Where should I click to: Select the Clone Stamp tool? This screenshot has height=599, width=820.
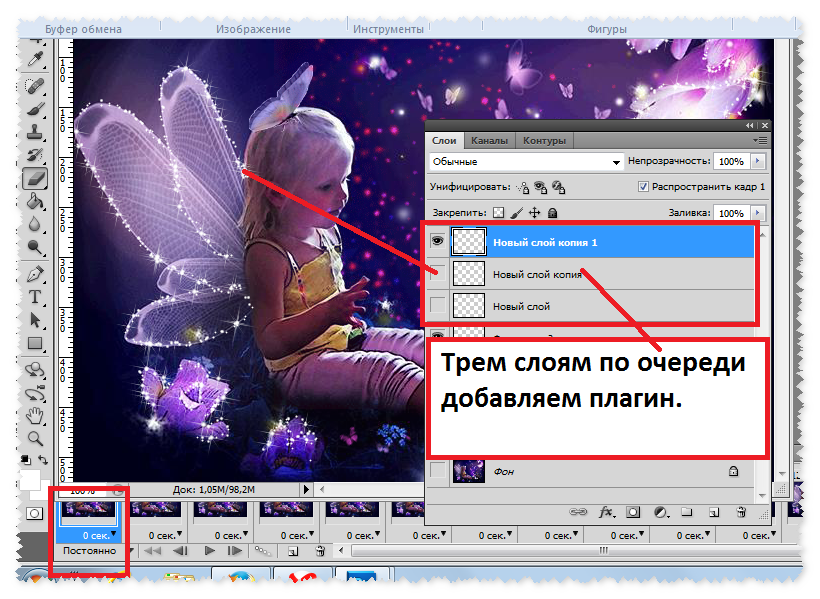[x=35, y=131]
